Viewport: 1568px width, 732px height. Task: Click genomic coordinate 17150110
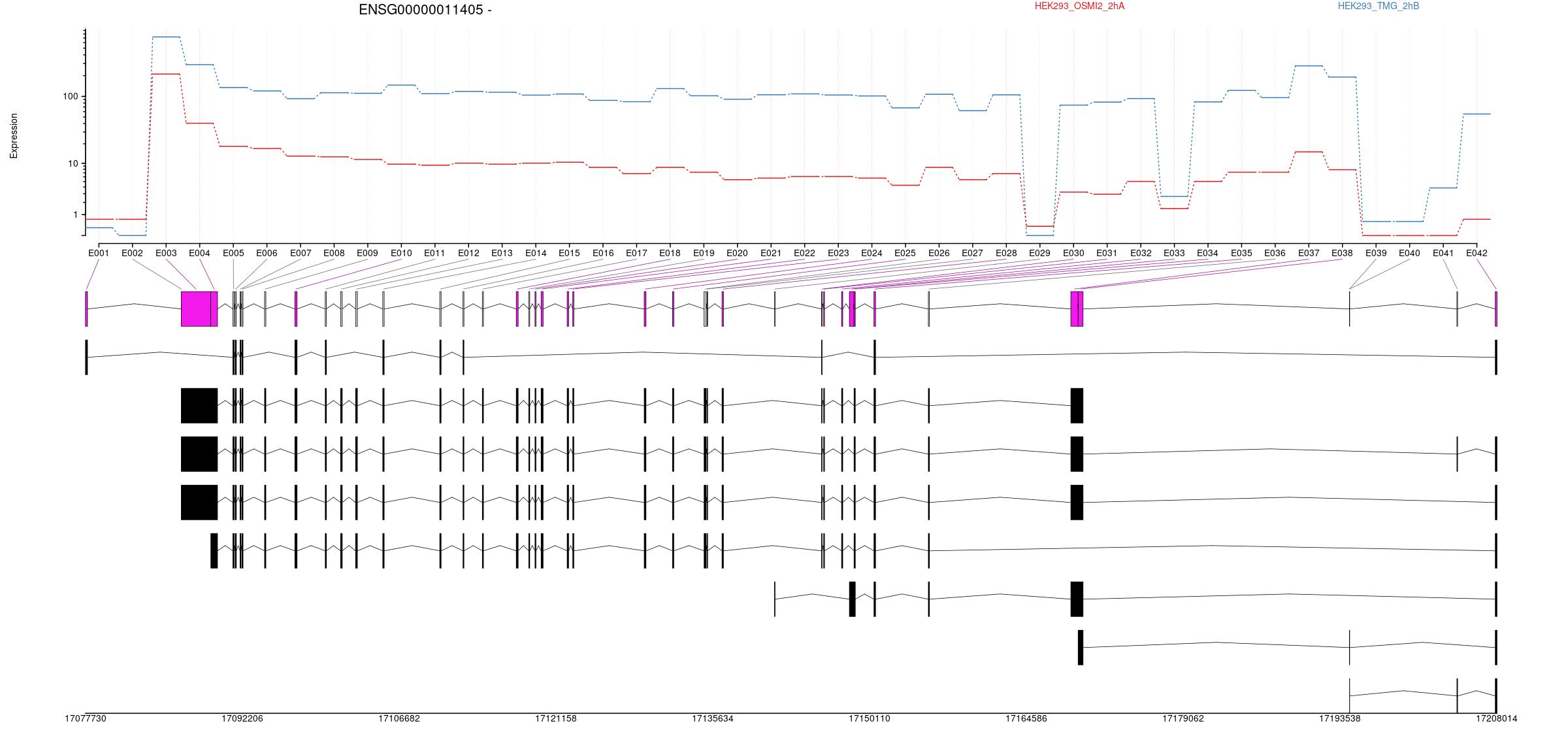(x=870, y=719)
